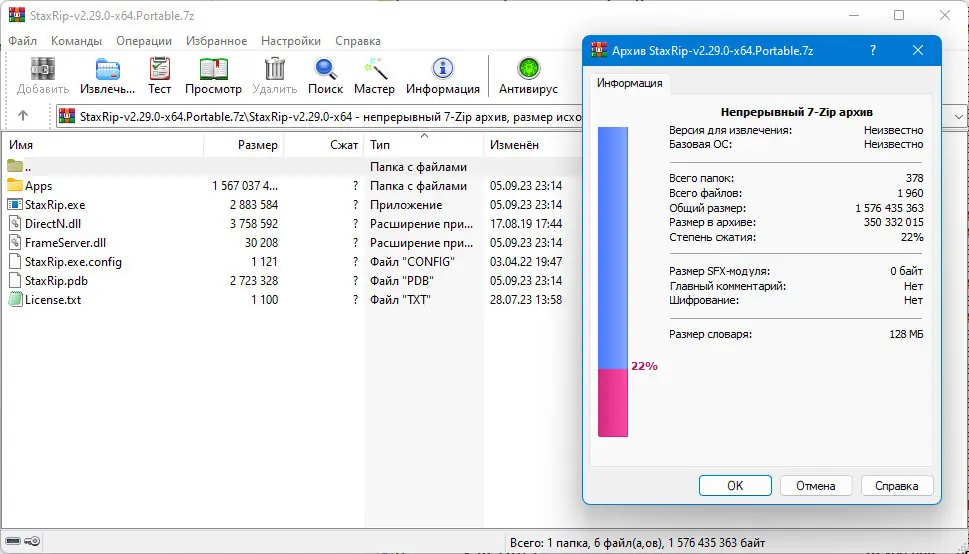
Task: Click the FrameServer.dll size 30 208
Action: [x=261, y=242]
